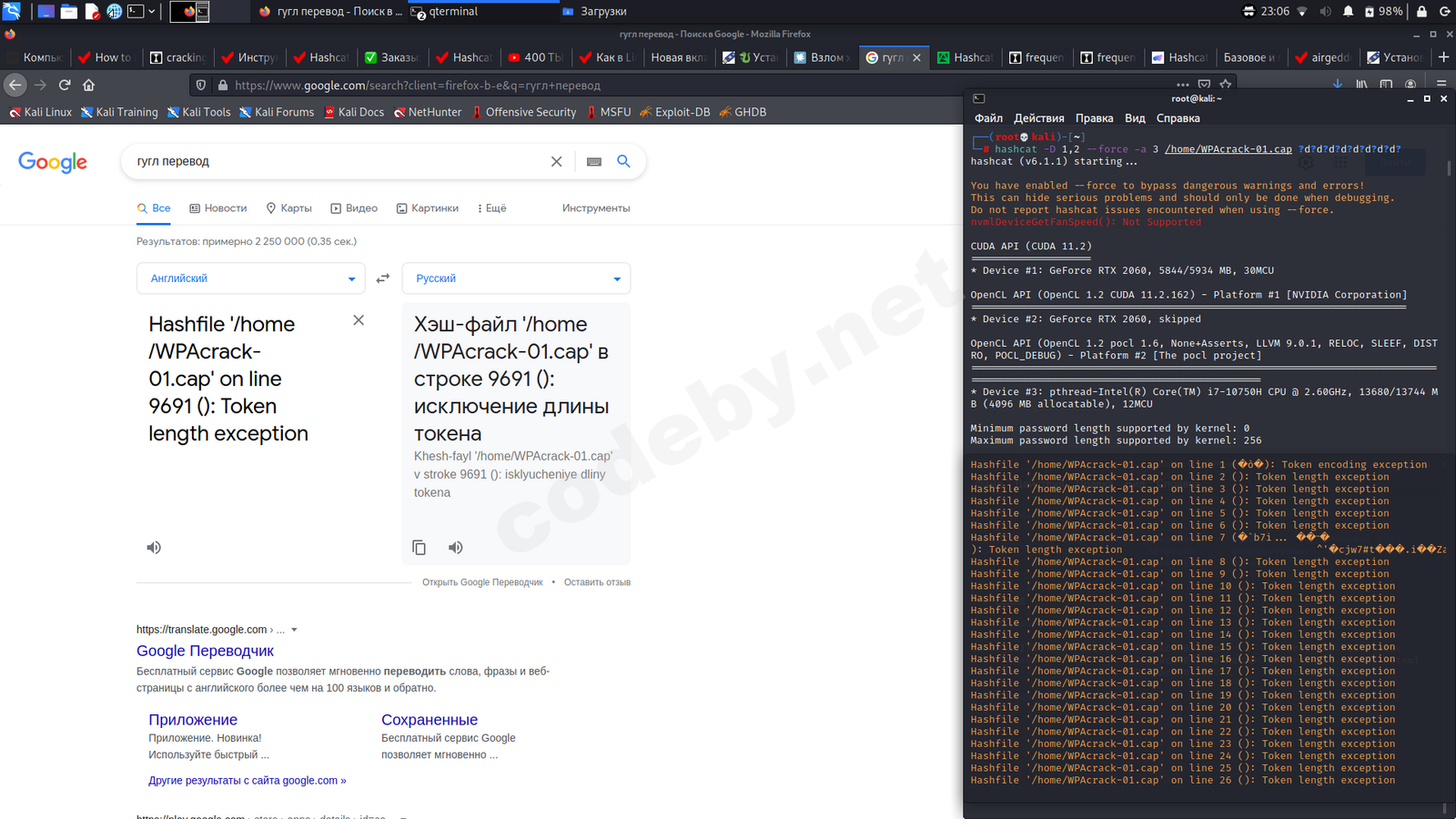The width and height of the screenshot is (1456, 819).
Task: Select the Новости search tab
Action: point(218,208)
